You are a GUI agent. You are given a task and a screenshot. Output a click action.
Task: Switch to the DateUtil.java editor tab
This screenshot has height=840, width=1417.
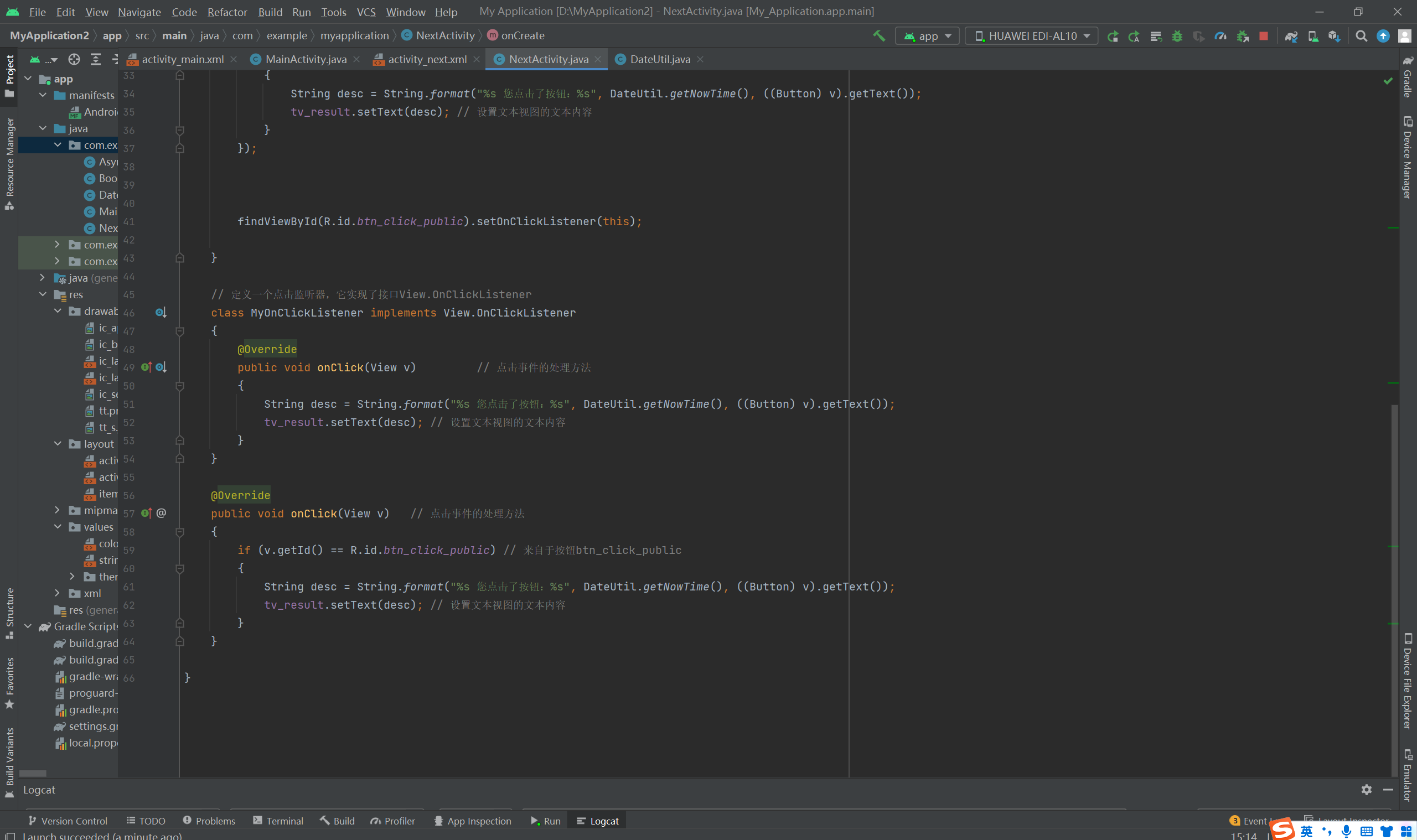point(660,59)
